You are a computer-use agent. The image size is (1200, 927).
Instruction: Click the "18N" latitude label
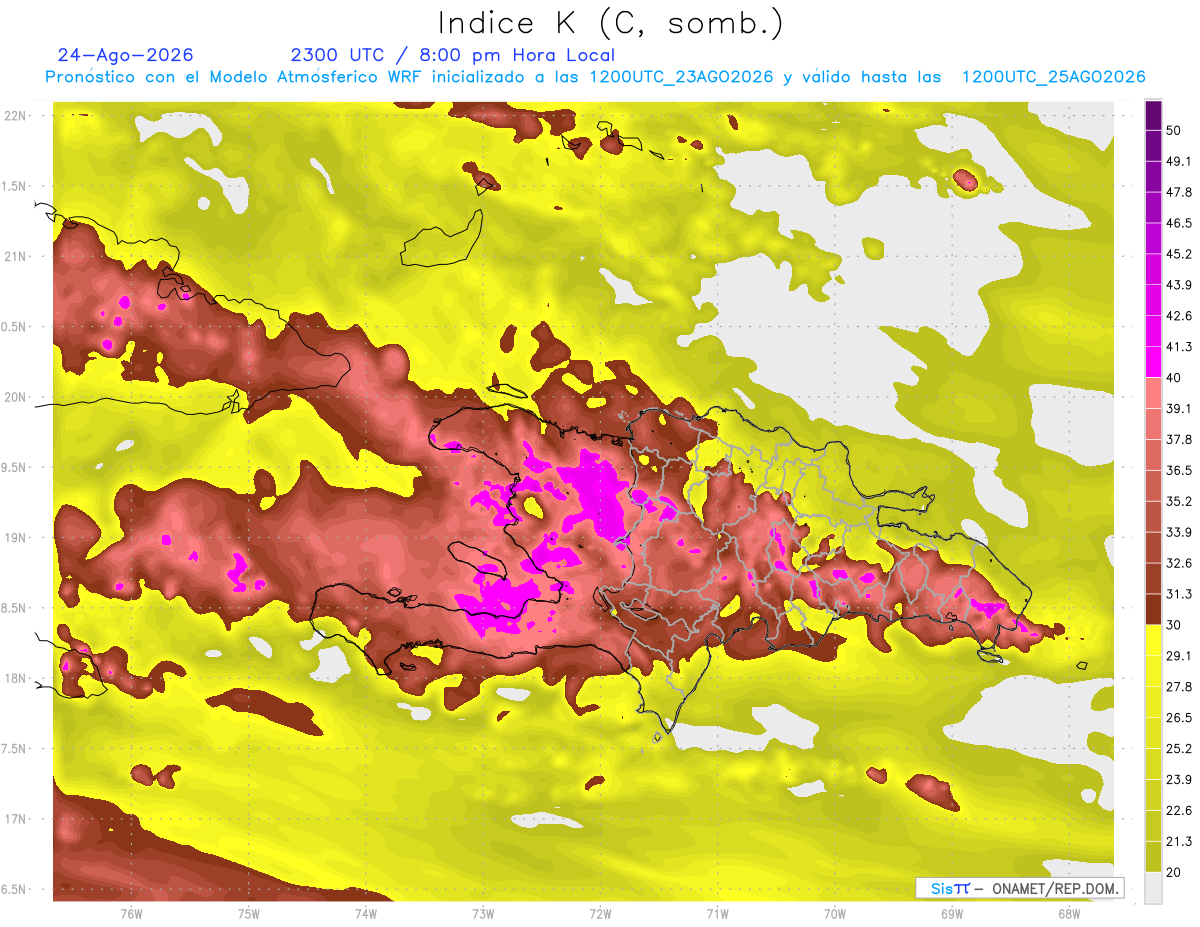click(17, 679)
